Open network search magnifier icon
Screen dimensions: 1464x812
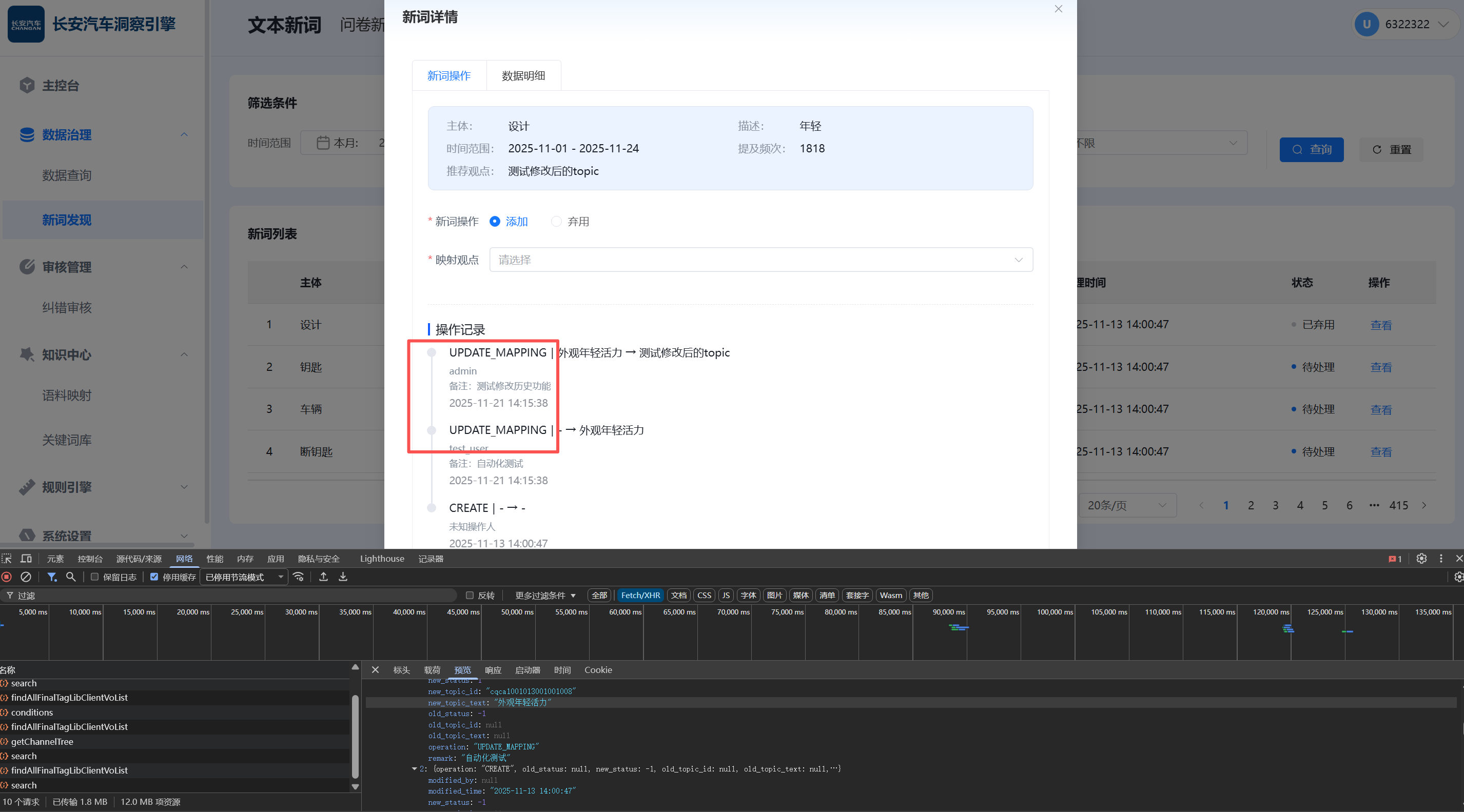click(x=71, y=577)
